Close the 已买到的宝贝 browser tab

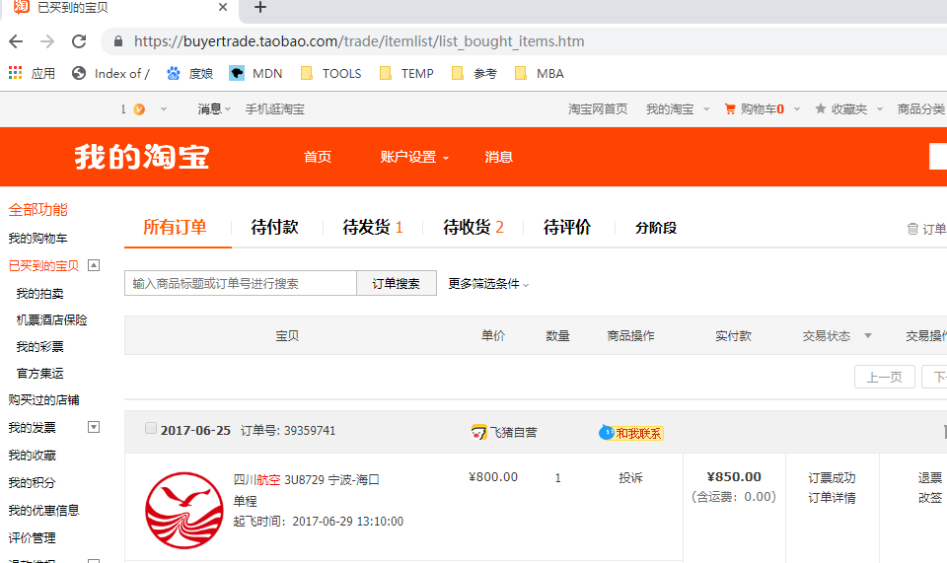tap(223, 7)
